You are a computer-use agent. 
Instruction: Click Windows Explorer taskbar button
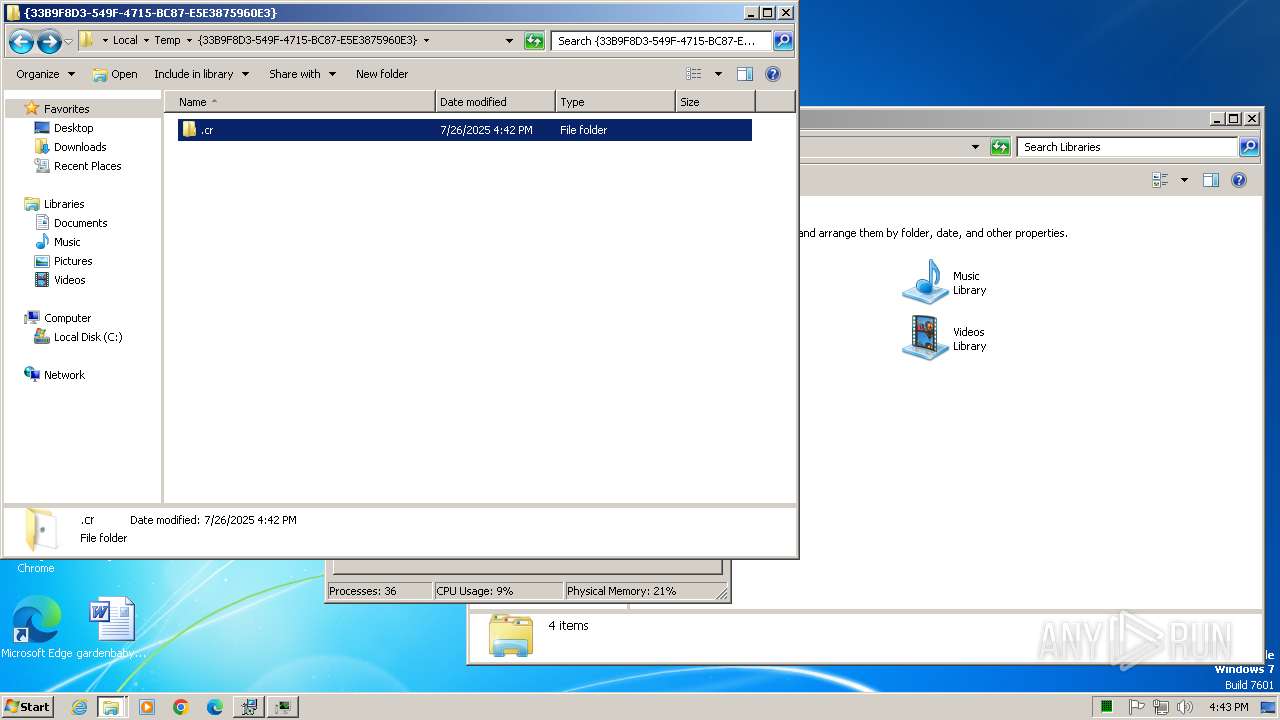point(111,707)
